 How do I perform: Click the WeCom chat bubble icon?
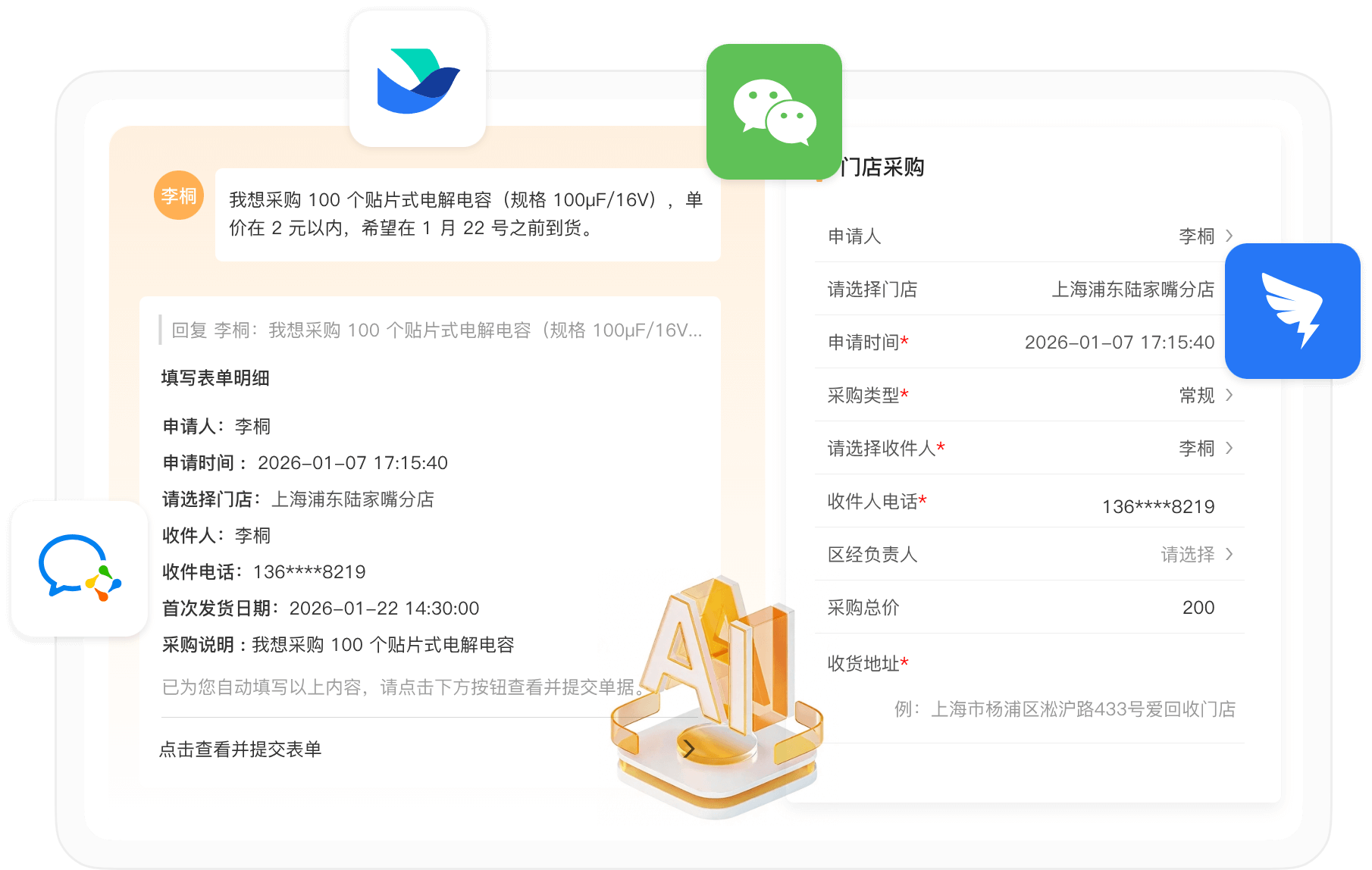(80, 568)
